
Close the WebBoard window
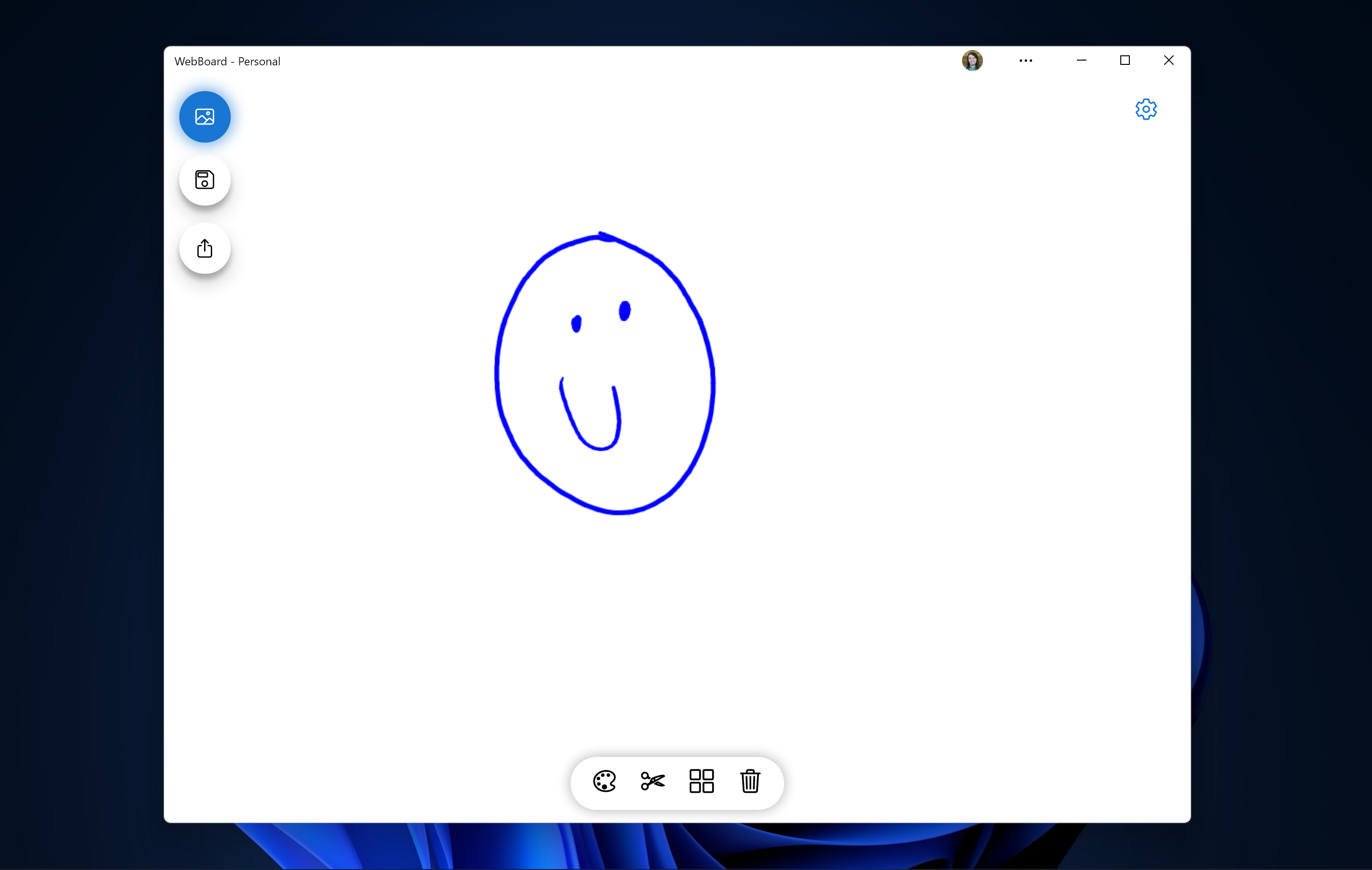pyautogui.click(x=1168, y=61)
